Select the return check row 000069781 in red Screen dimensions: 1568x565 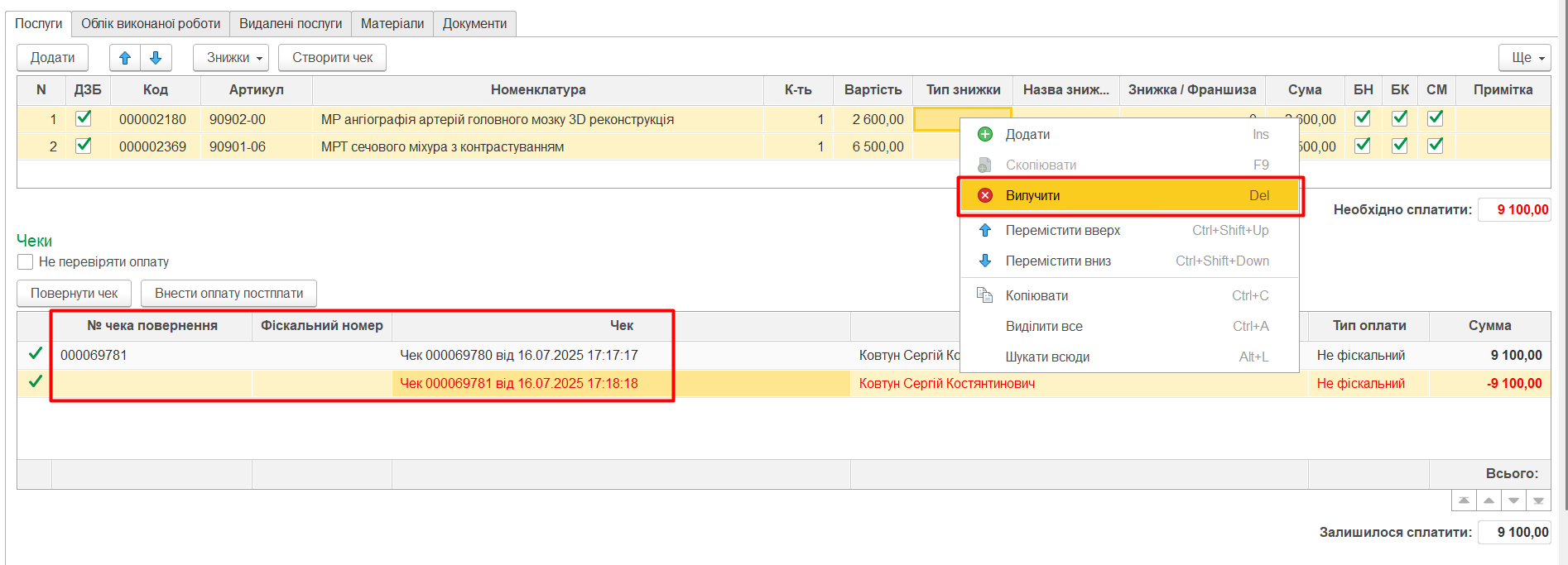click(519, 384)
